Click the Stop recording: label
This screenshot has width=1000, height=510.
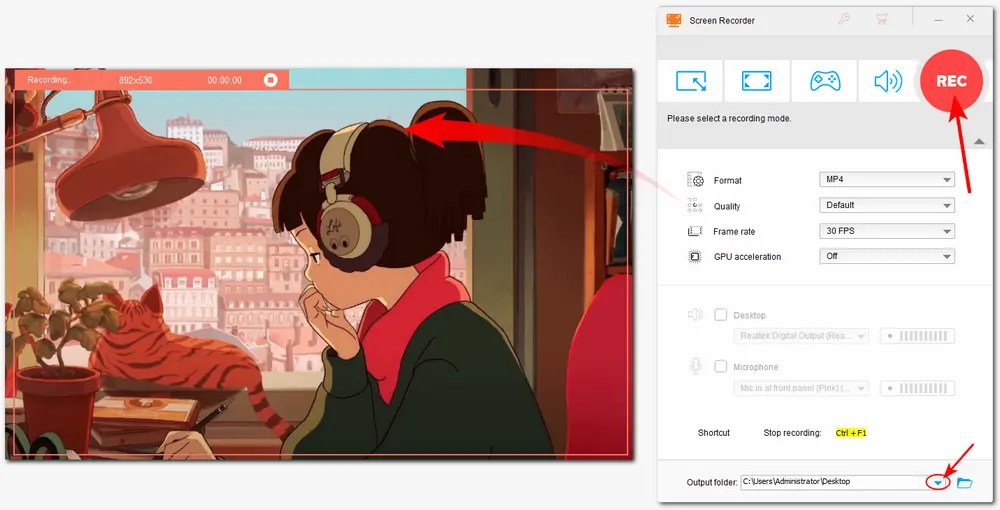792,433
